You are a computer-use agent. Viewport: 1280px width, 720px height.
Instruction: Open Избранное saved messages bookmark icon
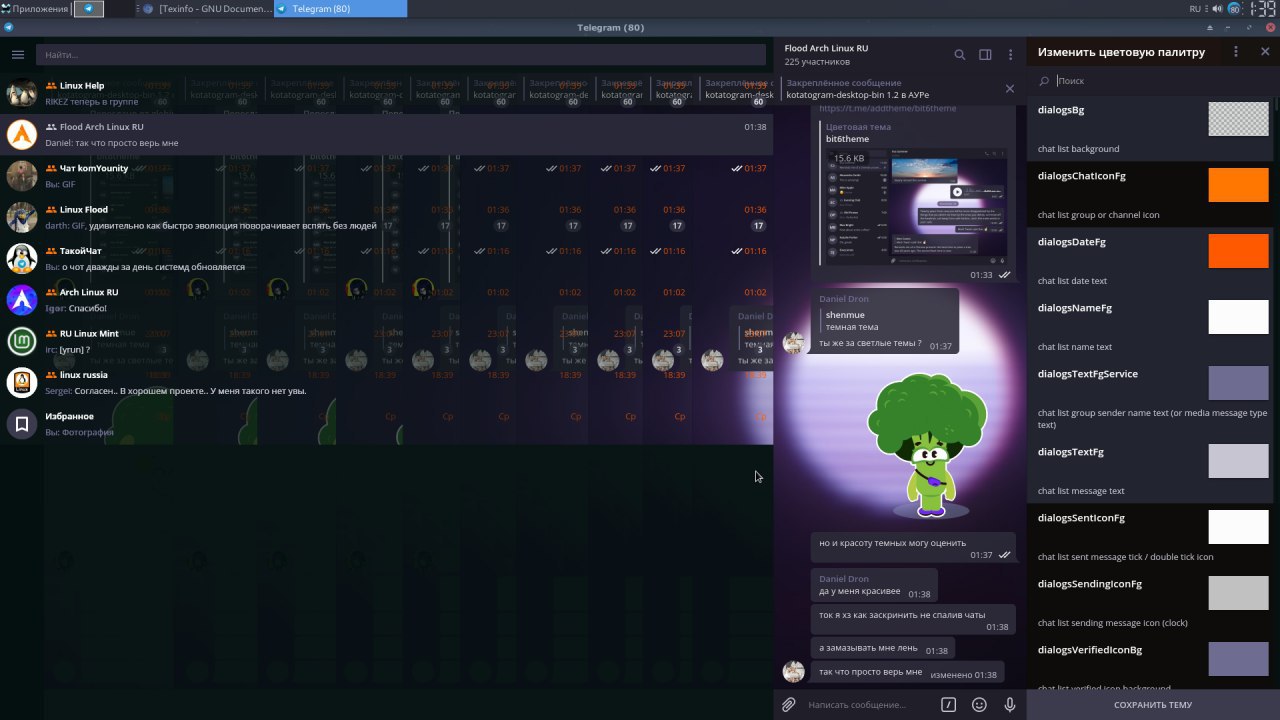tap(22, 424)
